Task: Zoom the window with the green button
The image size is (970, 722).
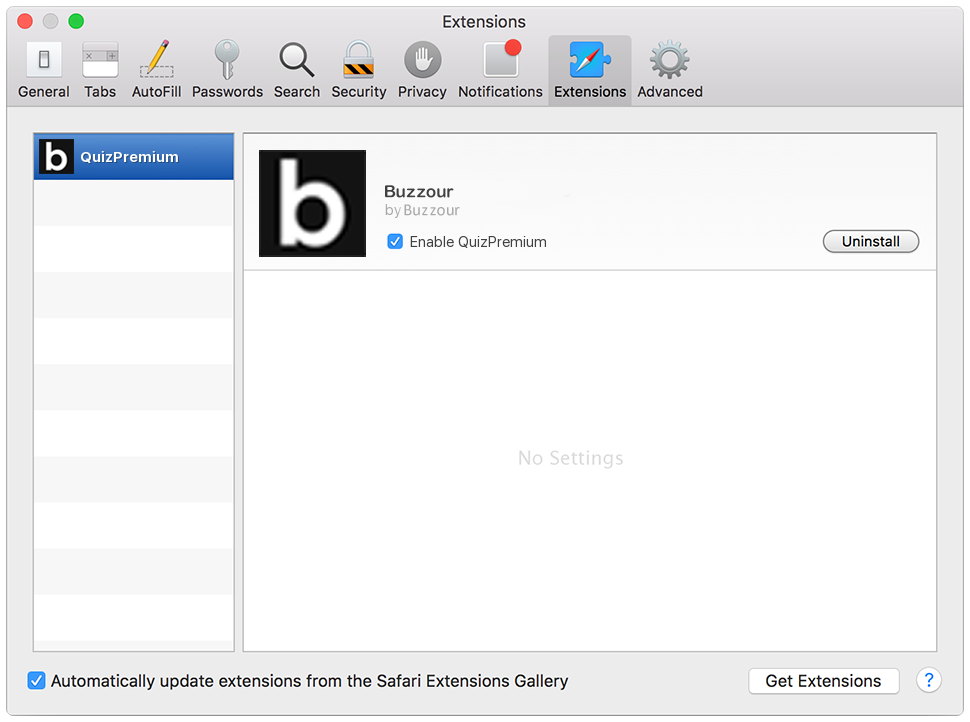Action: [76, 22]
